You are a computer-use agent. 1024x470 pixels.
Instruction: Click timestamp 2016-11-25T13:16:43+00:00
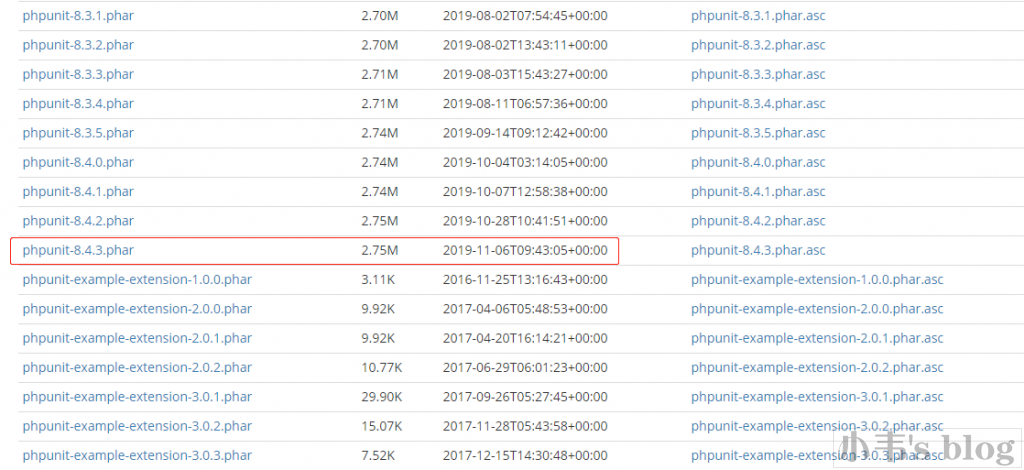tap(525, 280)
